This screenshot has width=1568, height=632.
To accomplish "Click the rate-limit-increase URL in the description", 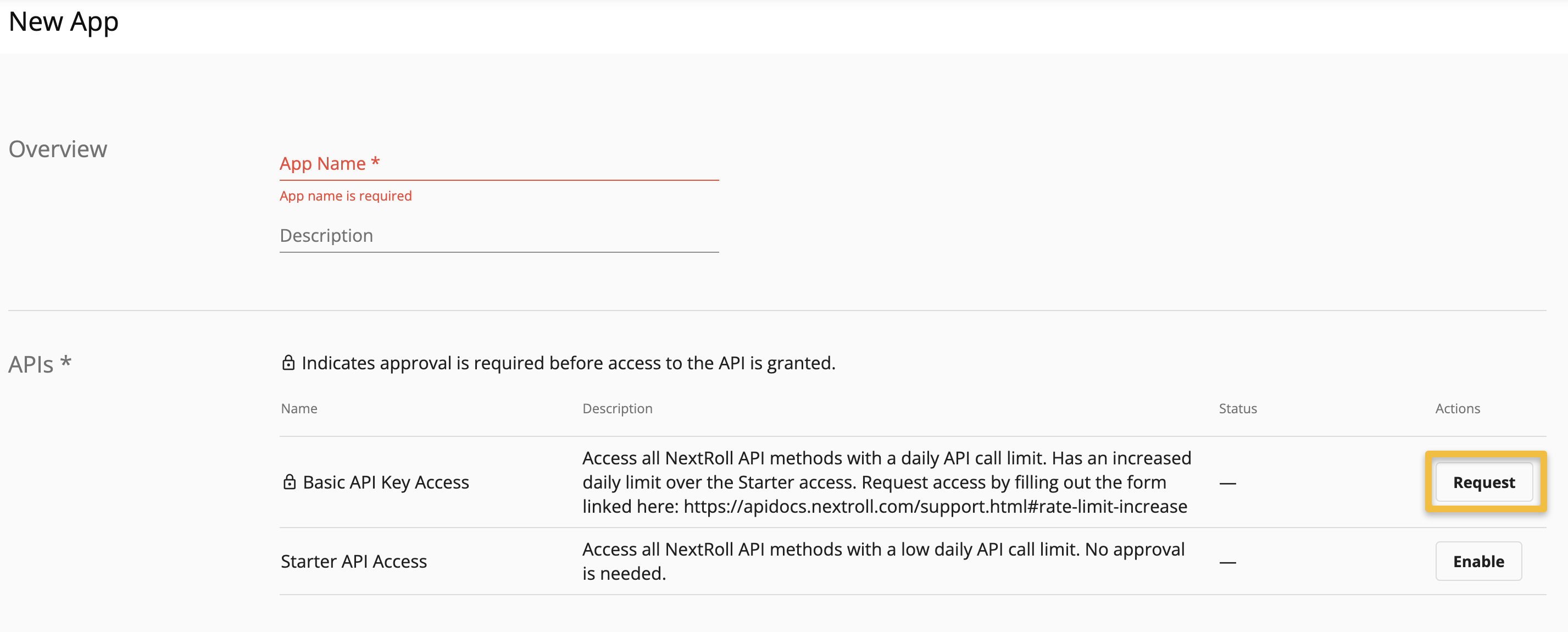I will coord(935,507).
